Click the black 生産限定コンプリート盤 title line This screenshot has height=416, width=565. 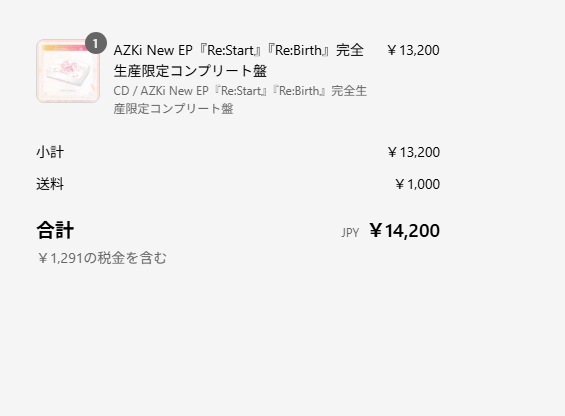tap(190, 71)
